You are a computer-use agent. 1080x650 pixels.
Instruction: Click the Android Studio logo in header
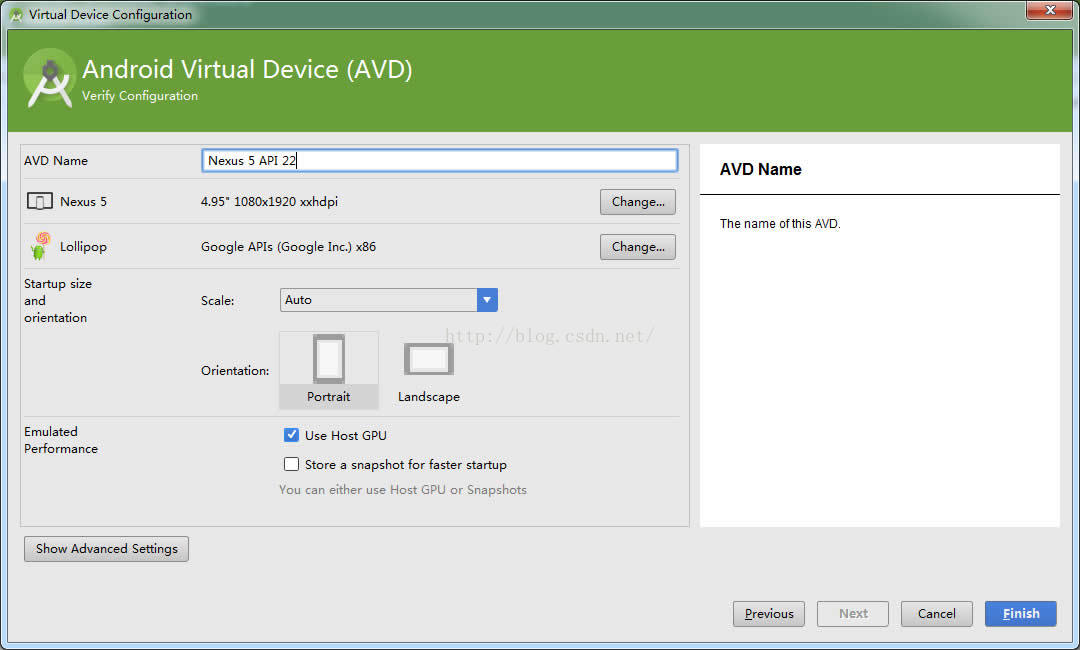[x=49, y=78]
